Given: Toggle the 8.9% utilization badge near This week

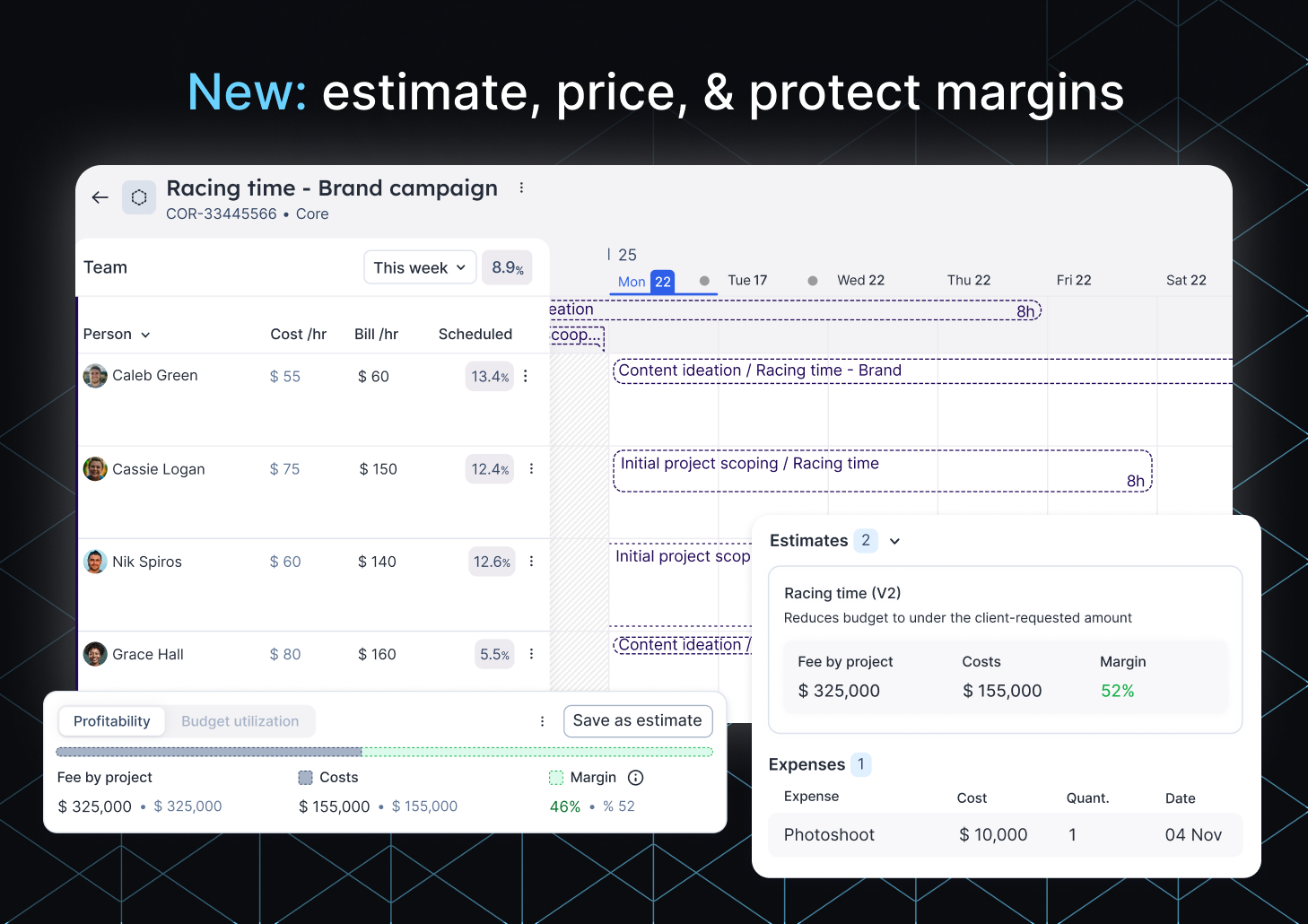Looking at the screenshot, I should tap(507, 267).
